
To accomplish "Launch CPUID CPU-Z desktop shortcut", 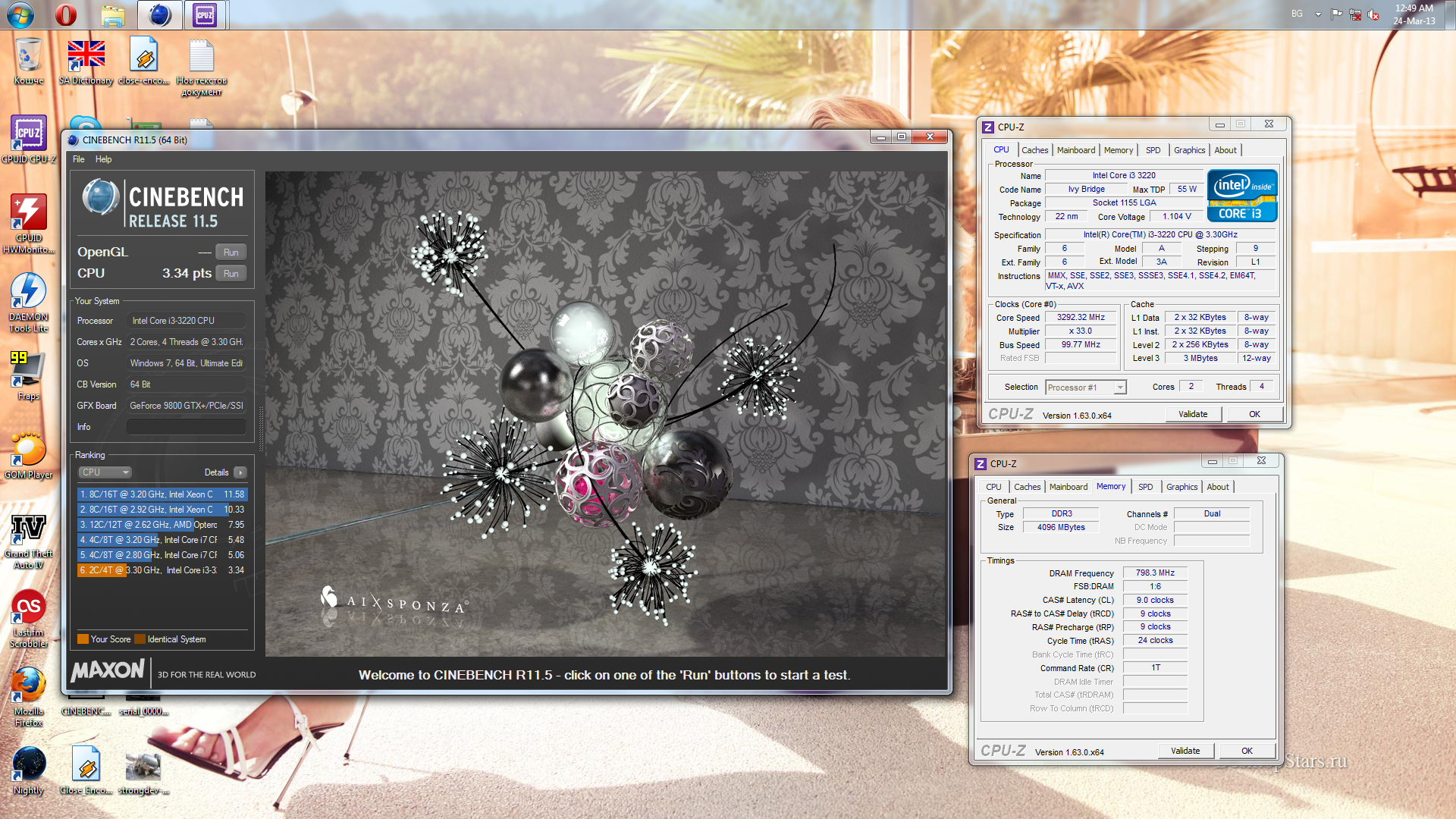I will [29, 139].
